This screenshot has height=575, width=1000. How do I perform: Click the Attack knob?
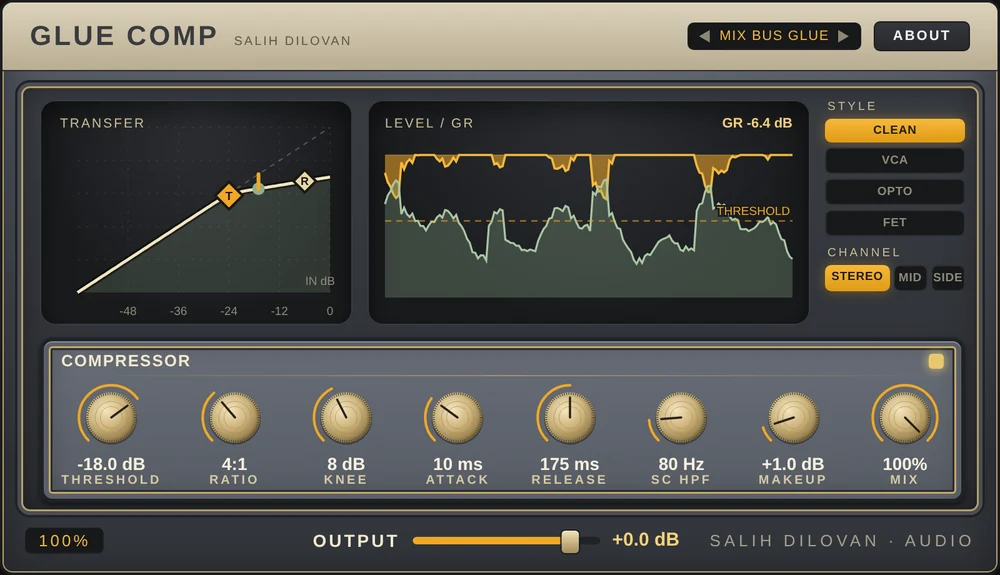coord(457,417)
